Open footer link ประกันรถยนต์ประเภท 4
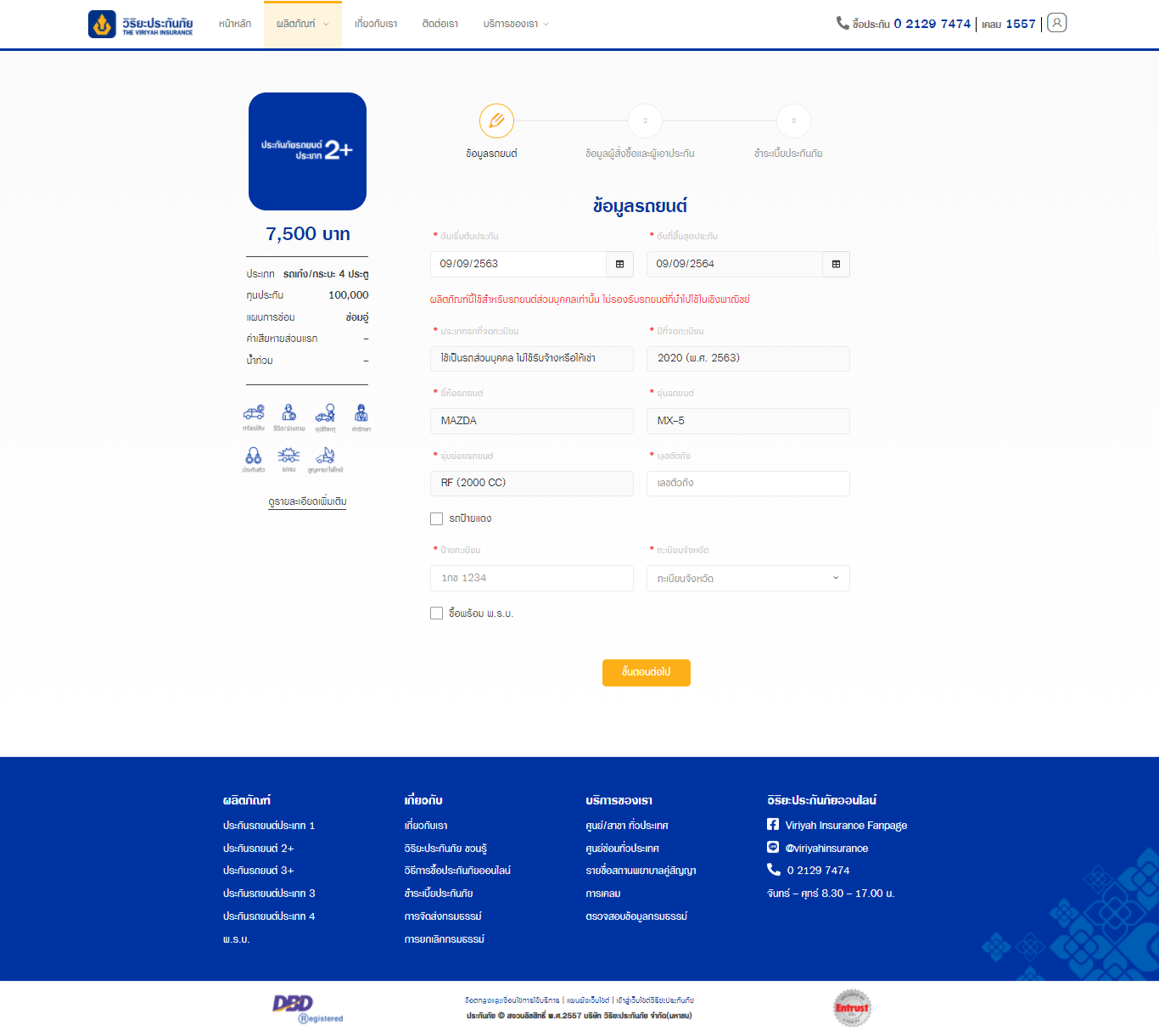This screenshot has width=1159, height=1036. [269, 916]
